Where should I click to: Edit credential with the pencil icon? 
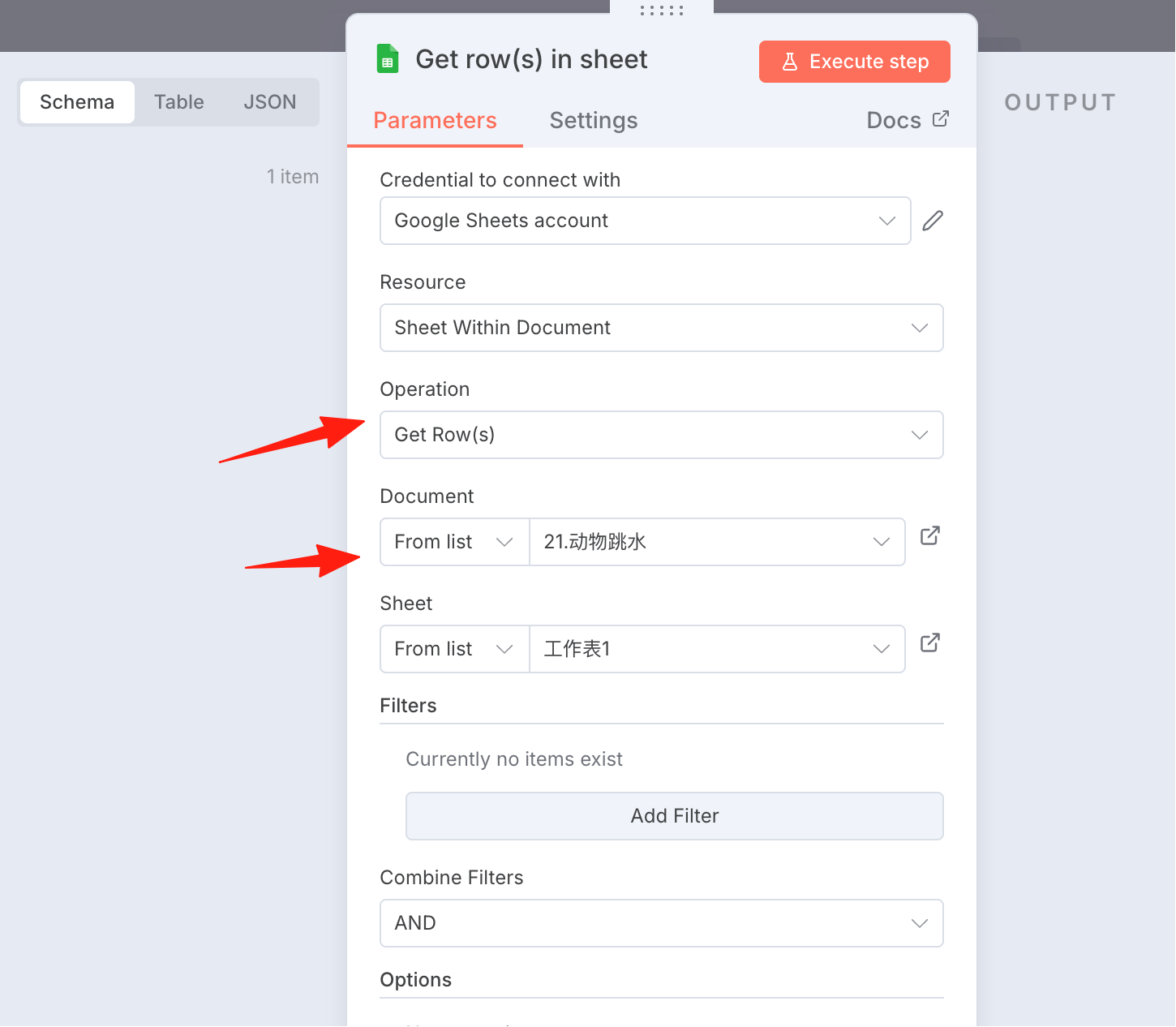pos(933,221)
